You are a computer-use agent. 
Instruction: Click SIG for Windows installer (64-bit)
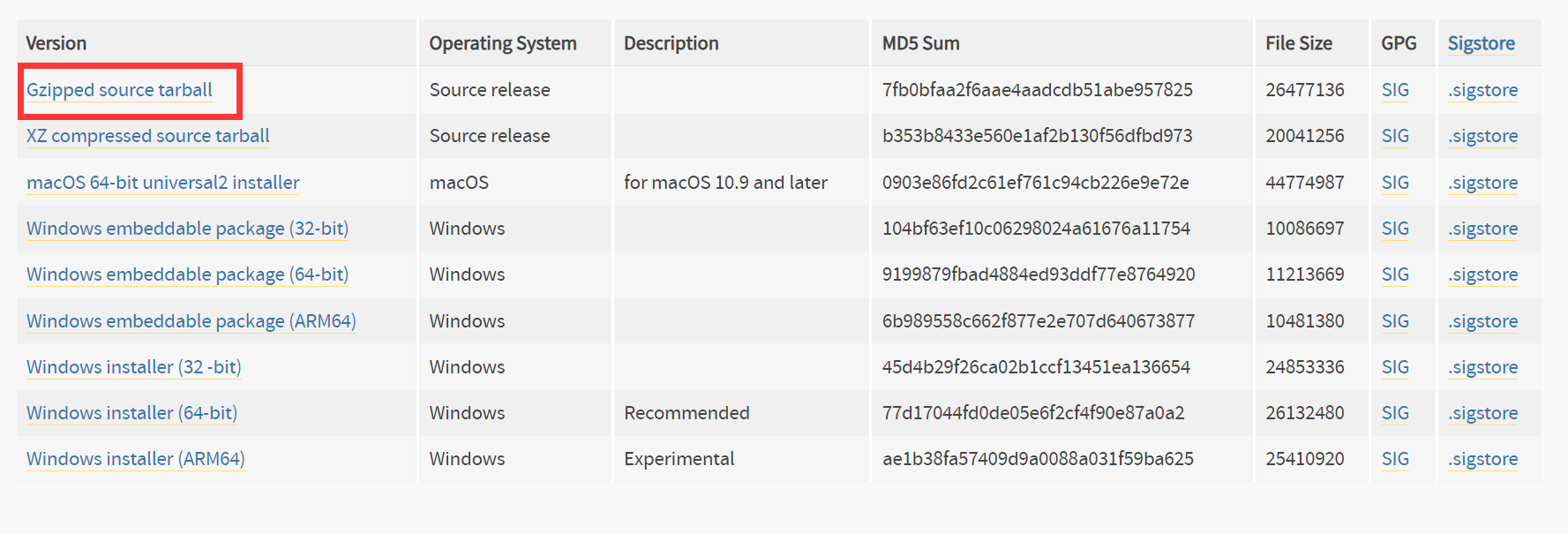(1395, 413)
